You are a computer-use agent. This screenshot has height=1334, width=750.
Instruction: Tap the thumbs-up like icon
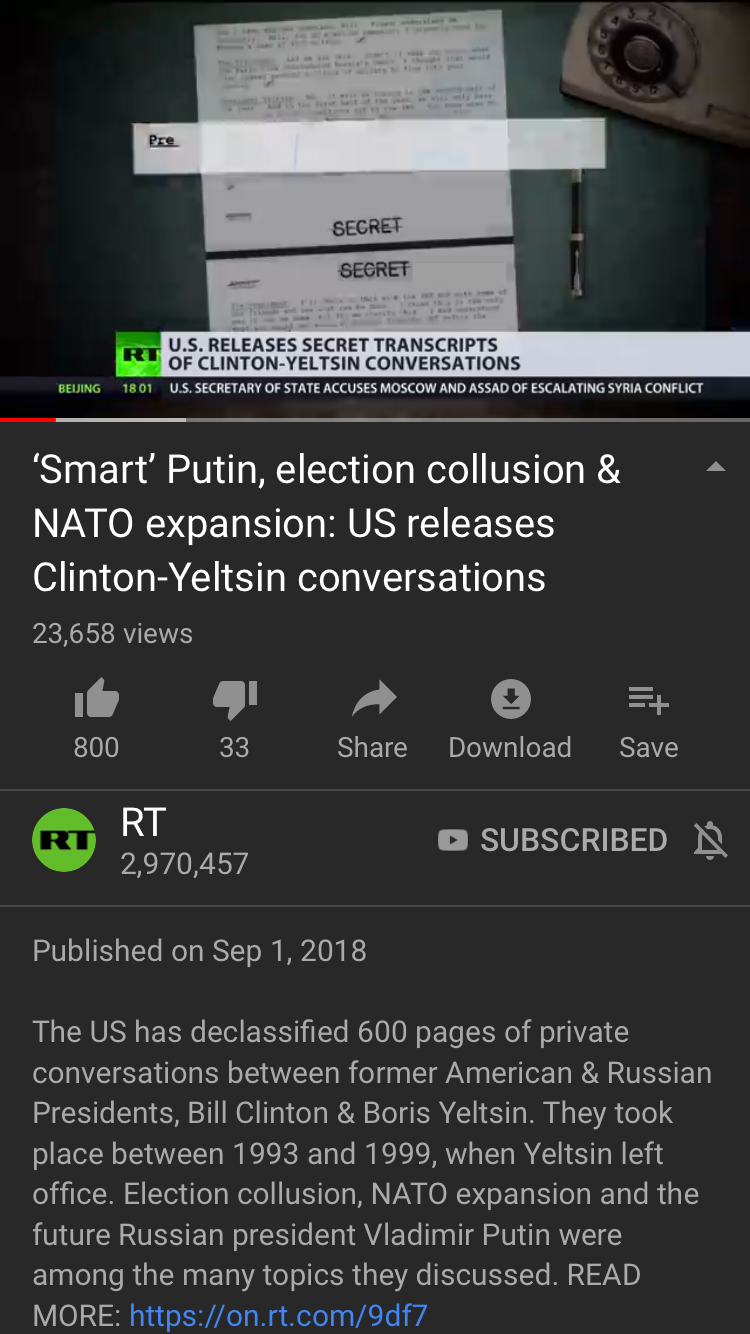97,700
